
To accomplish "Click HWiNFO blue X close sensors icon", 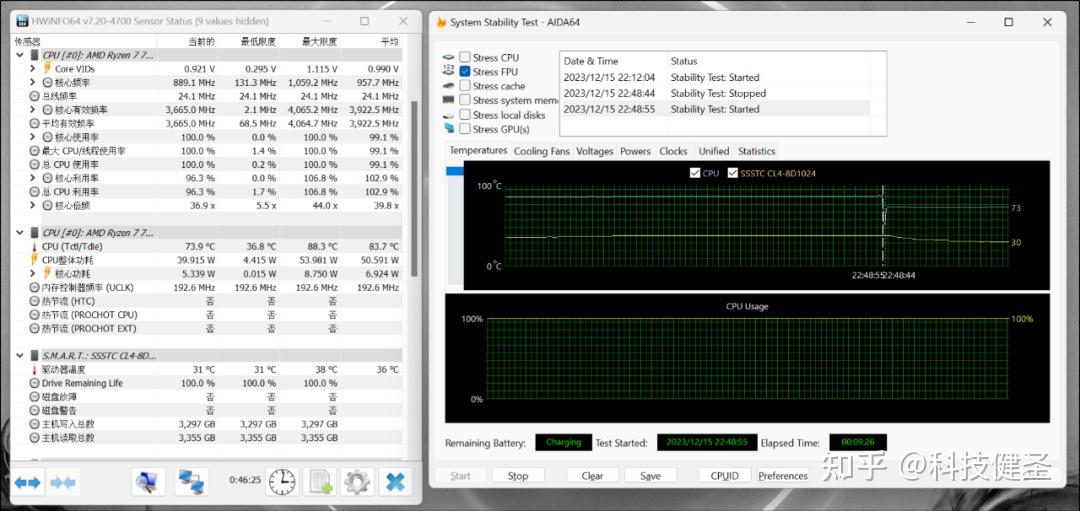I will pyautogui.click(x=395, y=482).
